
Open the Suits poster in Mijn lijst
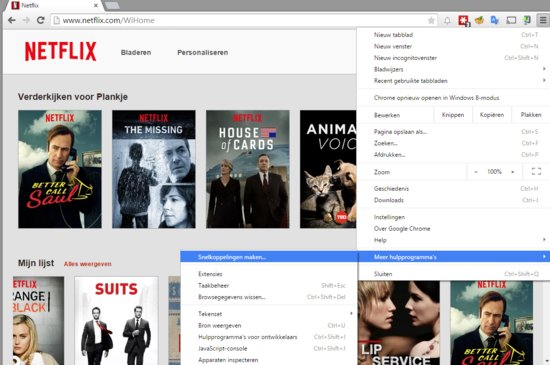coord(116,321)
